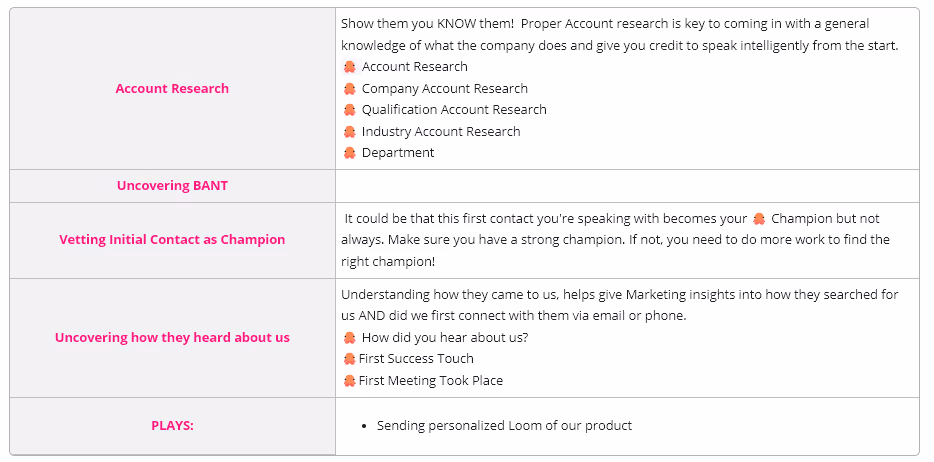The height and width of the screenshot is (462, 934).
Task: Click the icon beside Company Account Research
Action: coord(350,89)
